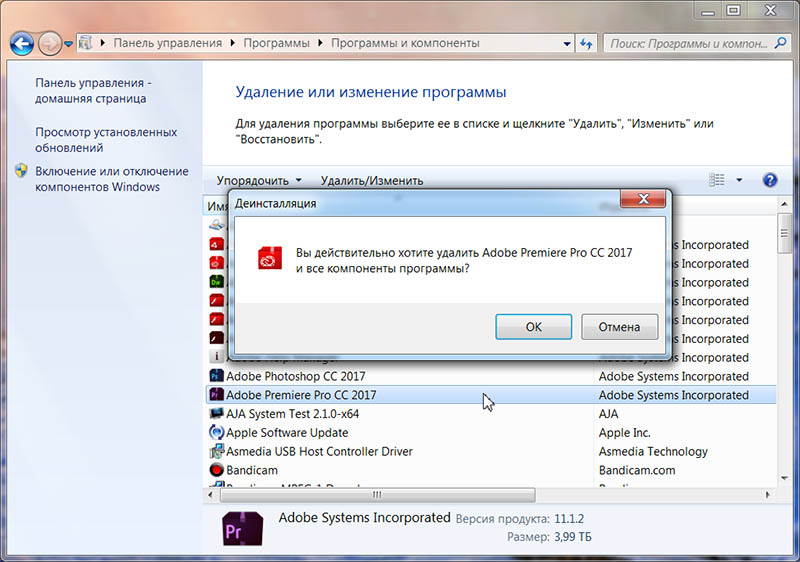The image size is (800, 562).
Task: Click Удалить/Изменить toolbar button
Action: click(371, 181)
